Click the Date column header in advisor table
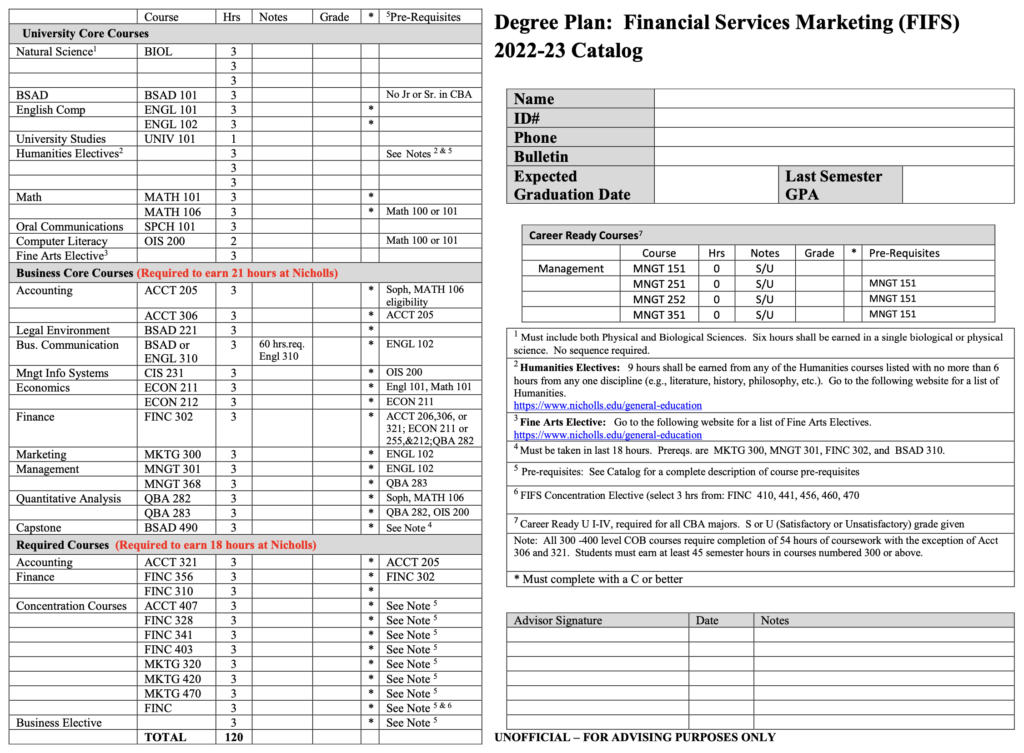 pyautogui.click(x=722, y=620)
